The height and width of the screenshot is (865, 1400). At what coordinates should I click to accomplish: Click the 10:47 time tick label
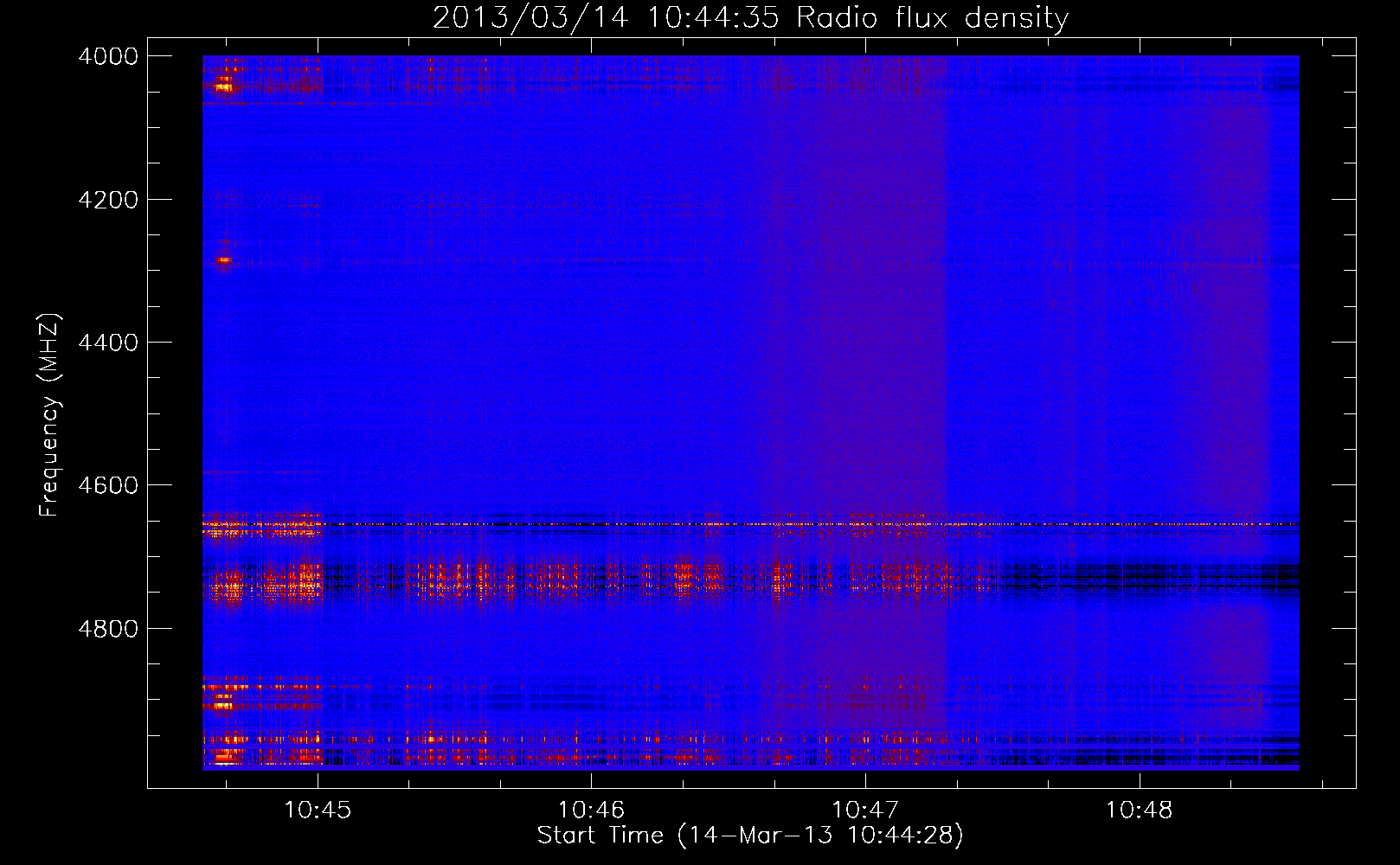pos(865,811)
